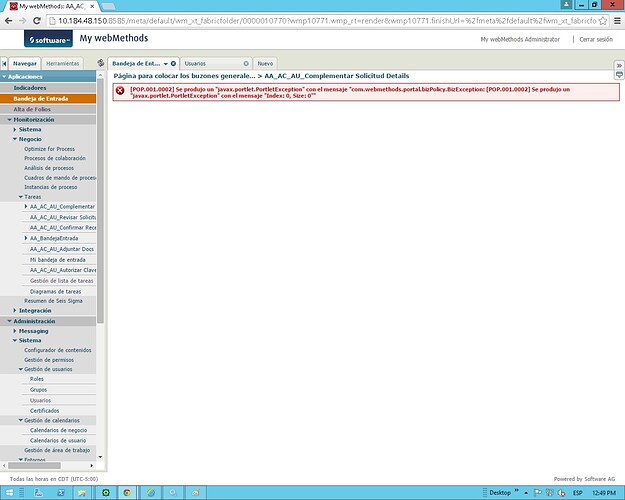Screen dimensions: 625x500
Task: Open Calendarios de usuario
Action: click(58, 441)
